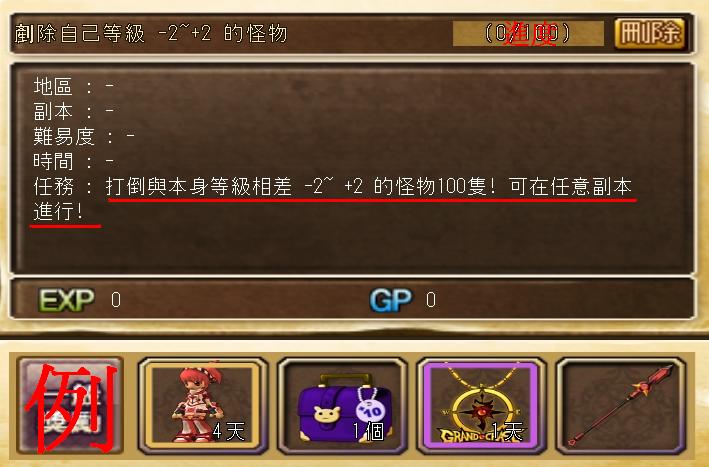
Task: Select the red-haired character costume reward
Action: click(203, 406)
